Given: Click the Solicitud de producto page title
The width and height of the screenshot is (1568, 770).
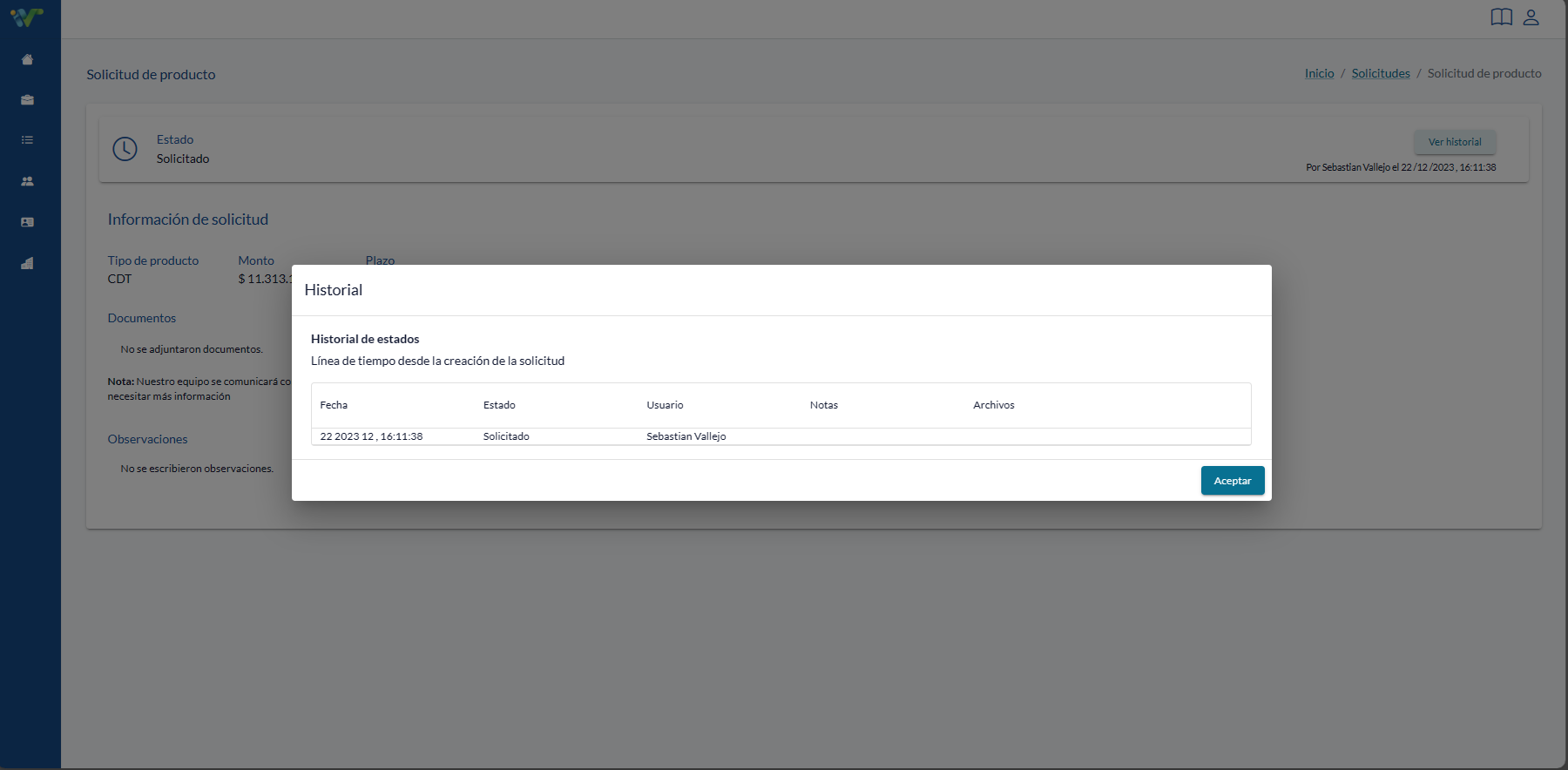Looking at the screenshot, I should click(151, 75).
